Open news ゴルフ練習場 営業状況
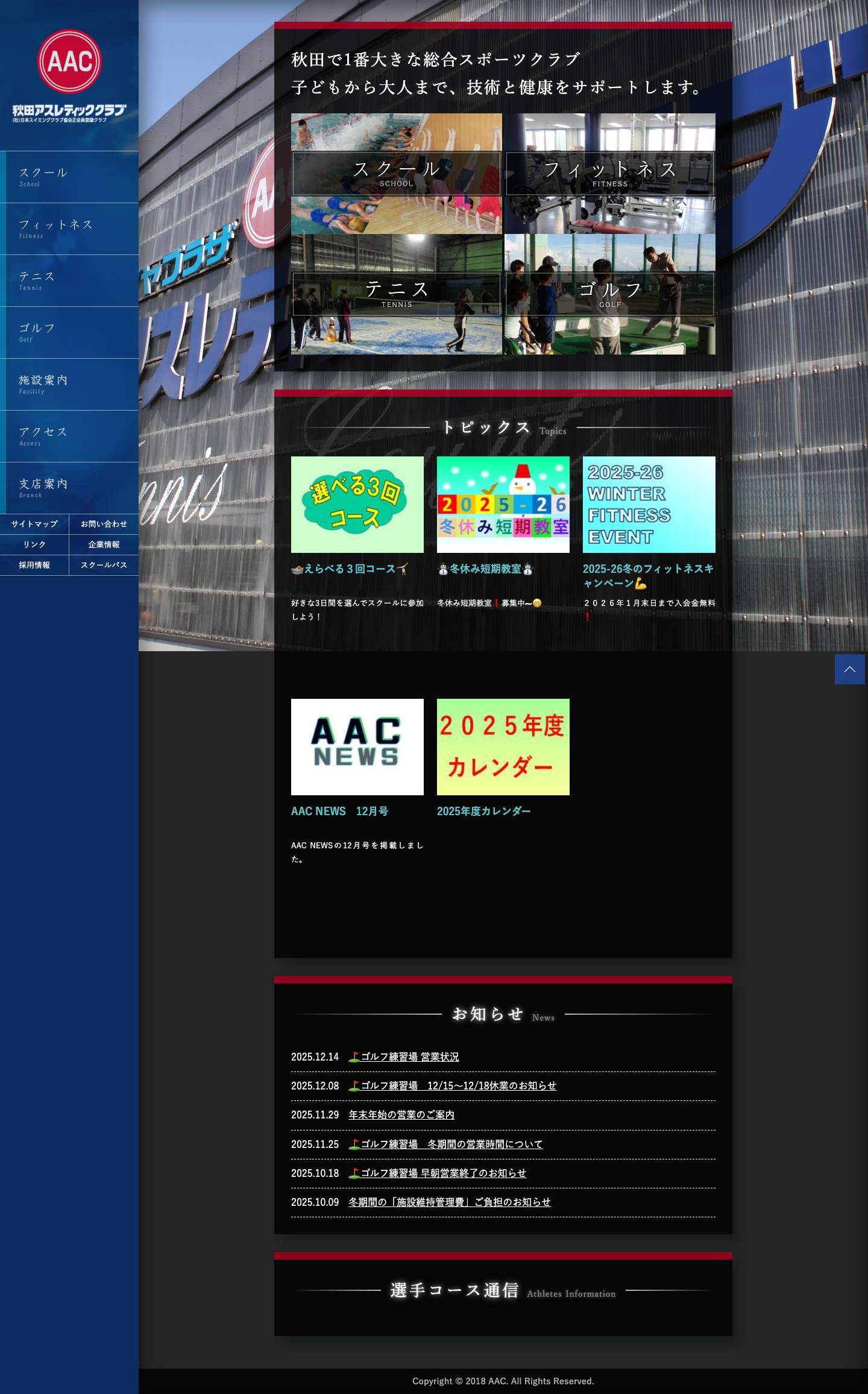The height and width of the screenshot is (1394, 868). coord(404,1057)
